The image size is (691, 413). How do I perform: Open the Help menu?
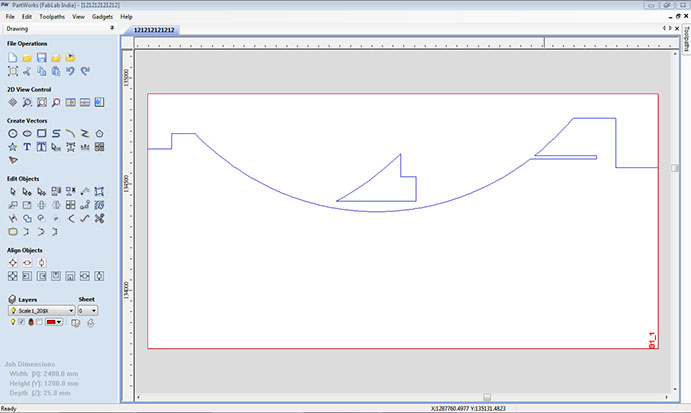tap(126, 16)
